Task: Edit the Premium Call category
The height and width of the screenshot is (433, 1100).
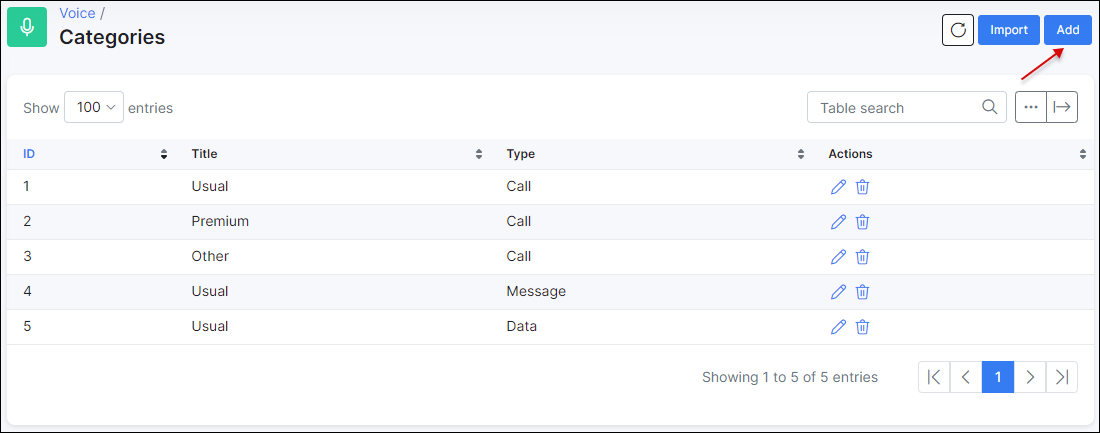Action: point(838,222)
